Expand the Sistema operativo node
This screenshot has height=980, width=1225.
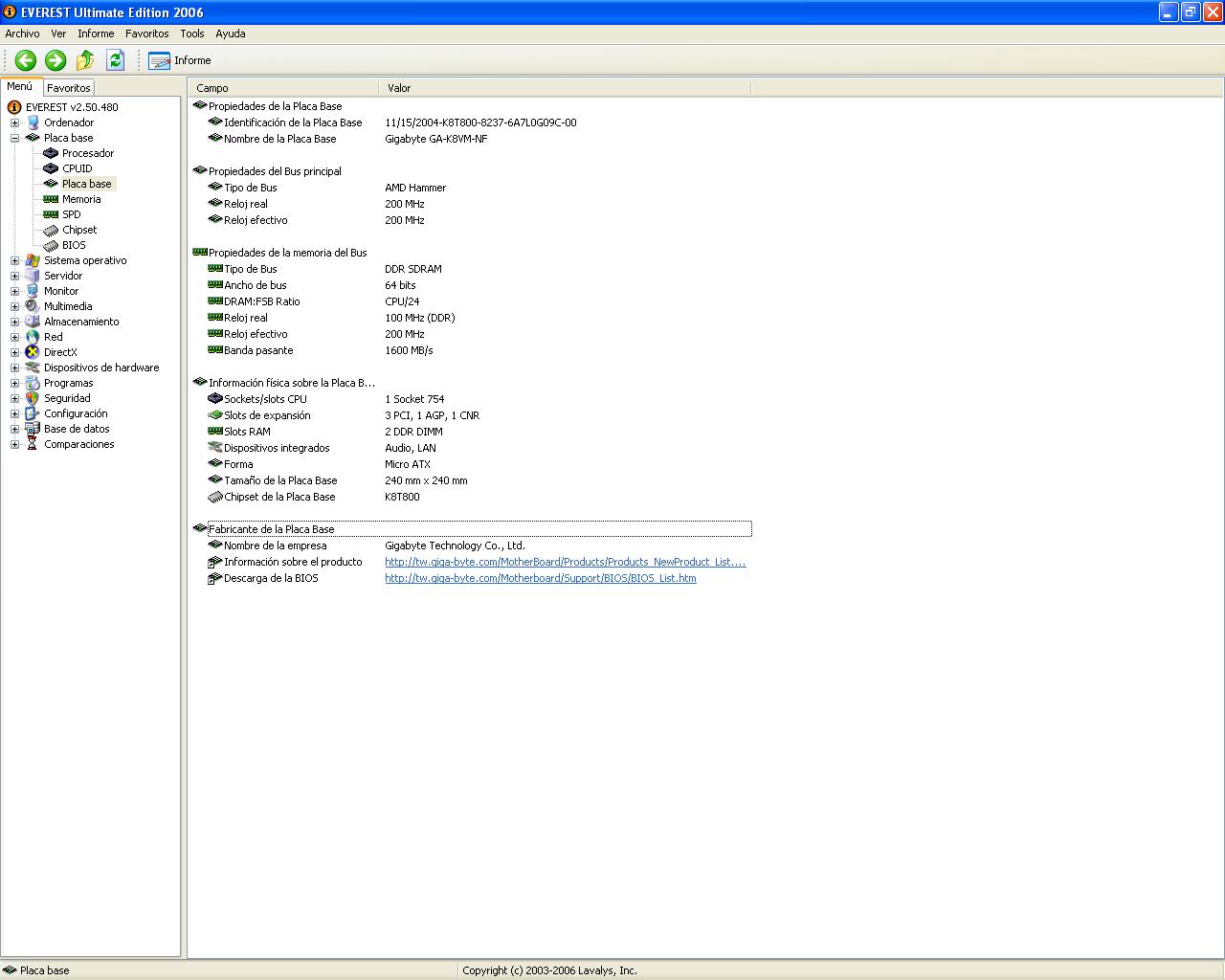tap(14, 260)
